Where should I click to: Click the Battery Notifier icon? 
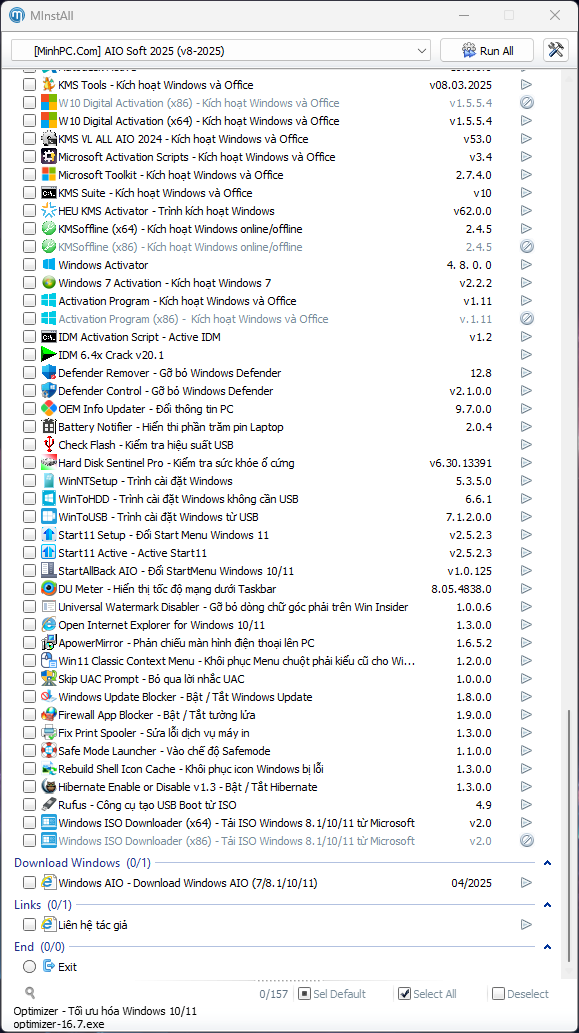click(x=49, y=427)
